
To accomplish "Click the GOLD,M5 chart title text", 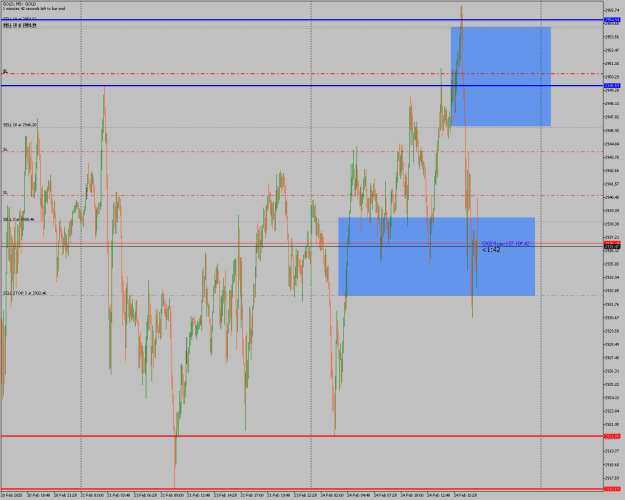I will 19,4.
